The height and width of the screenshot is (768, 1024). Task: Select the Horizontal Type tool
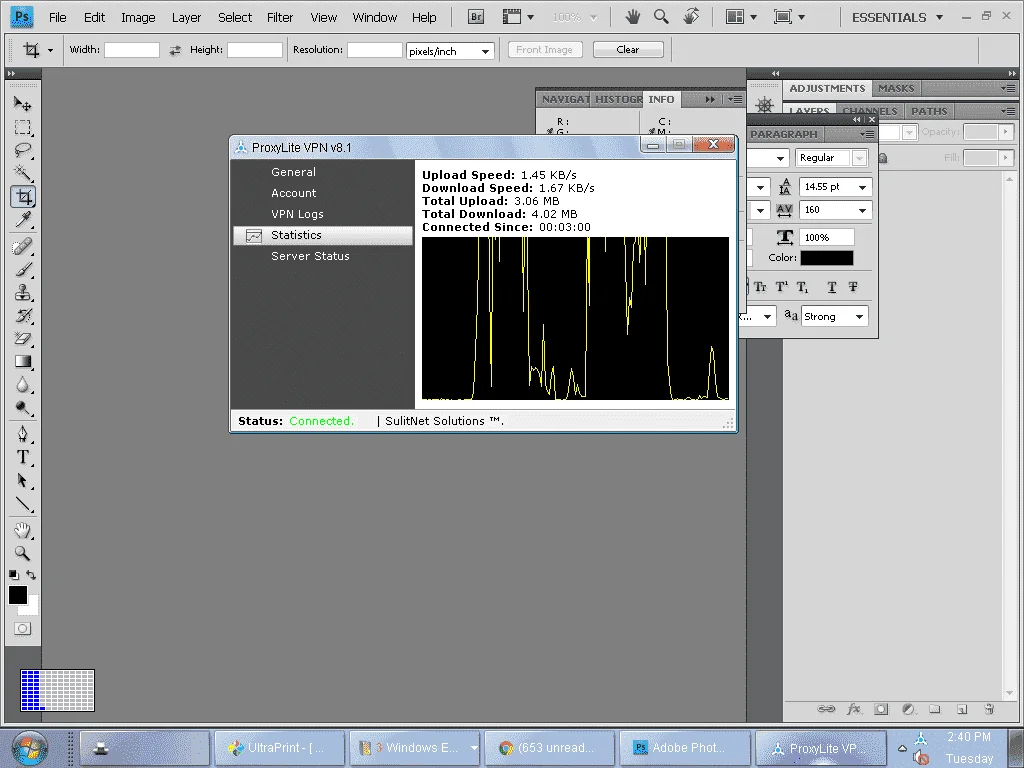23,457
